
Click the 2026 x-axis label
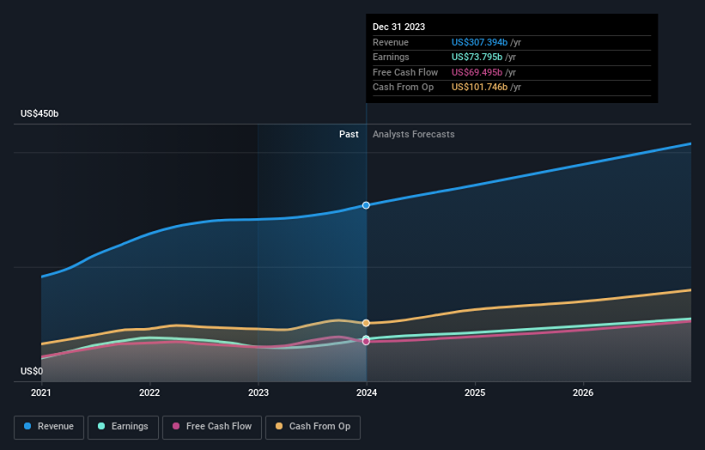(583, 393)
